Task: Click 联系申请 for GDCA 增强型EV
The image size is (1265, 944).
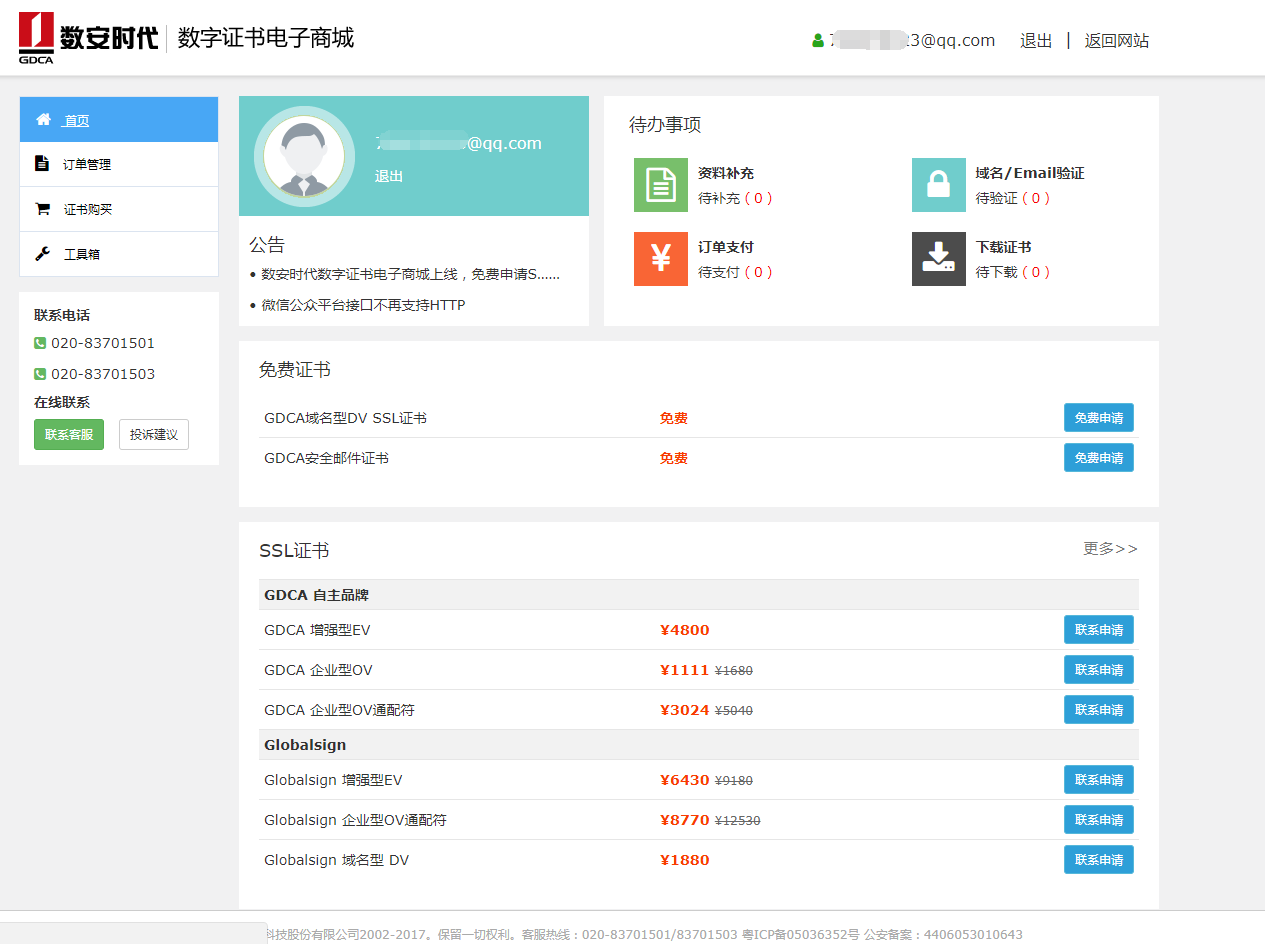Action: [x=1098, y=629]
